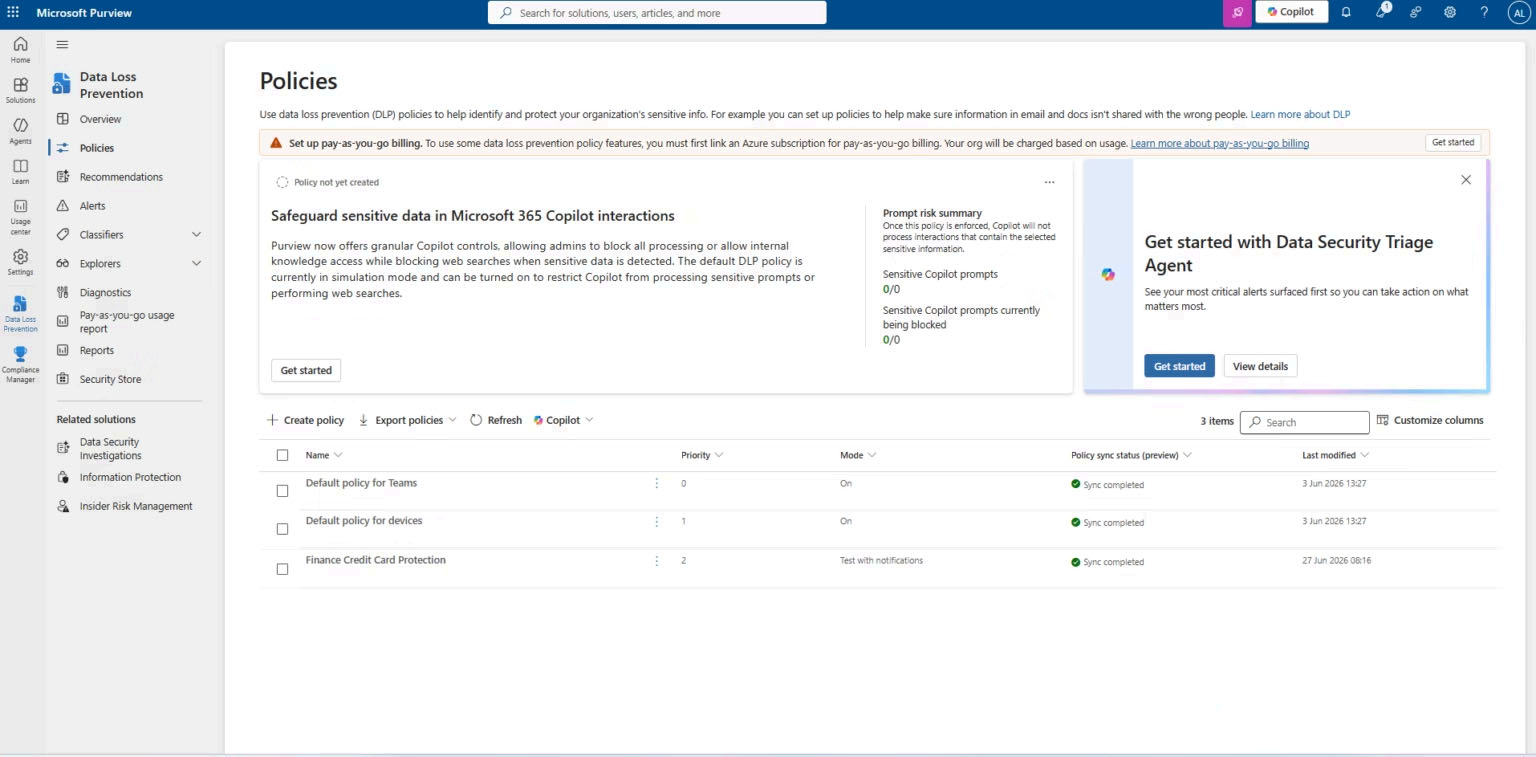
Task: Click Learn more about pay-as-you-go billing
Action: point(1219,144)
